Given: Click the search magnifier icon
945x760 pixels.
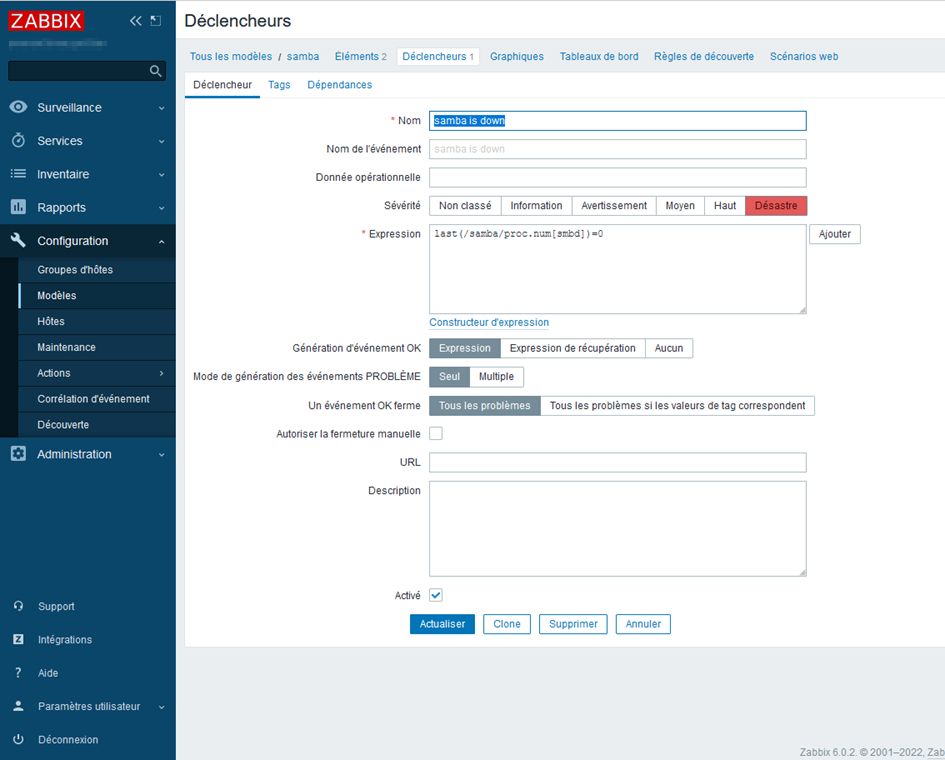Looking at the screenshot, I should 155,71.
